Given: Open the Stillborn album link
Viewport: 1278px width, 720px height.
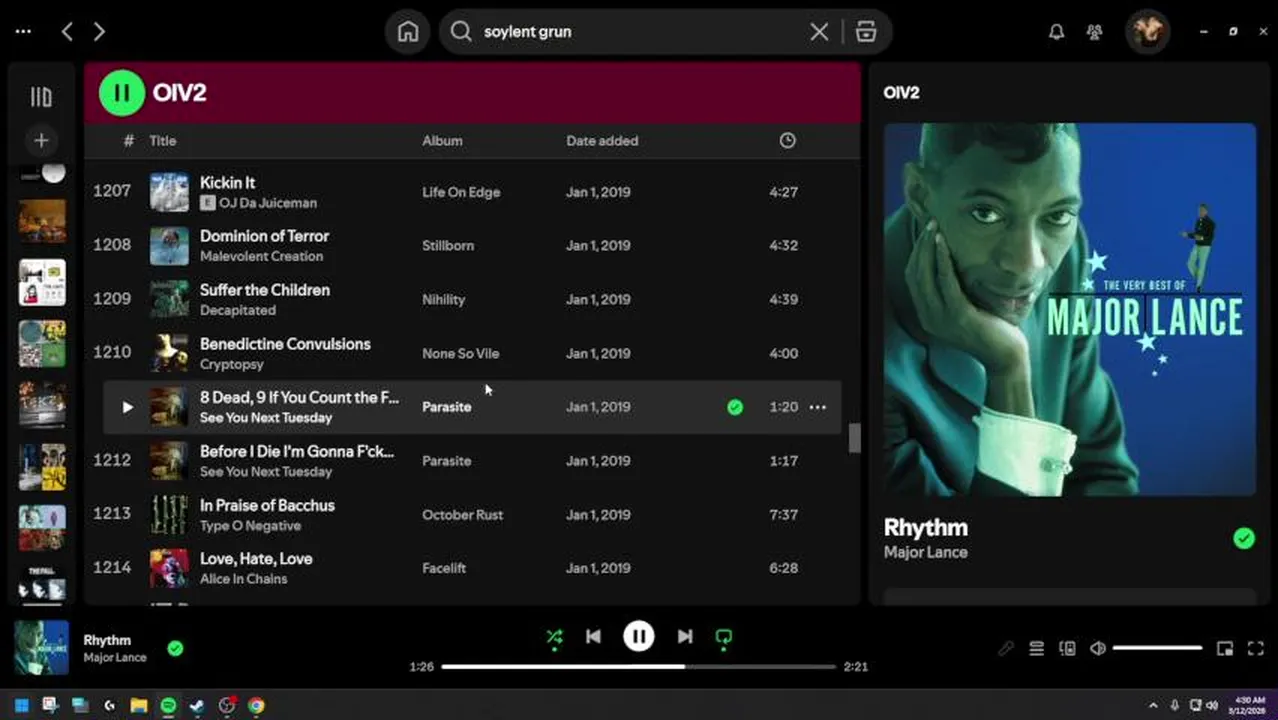Looking at the screenshot, I should click(x=448, y=246).
